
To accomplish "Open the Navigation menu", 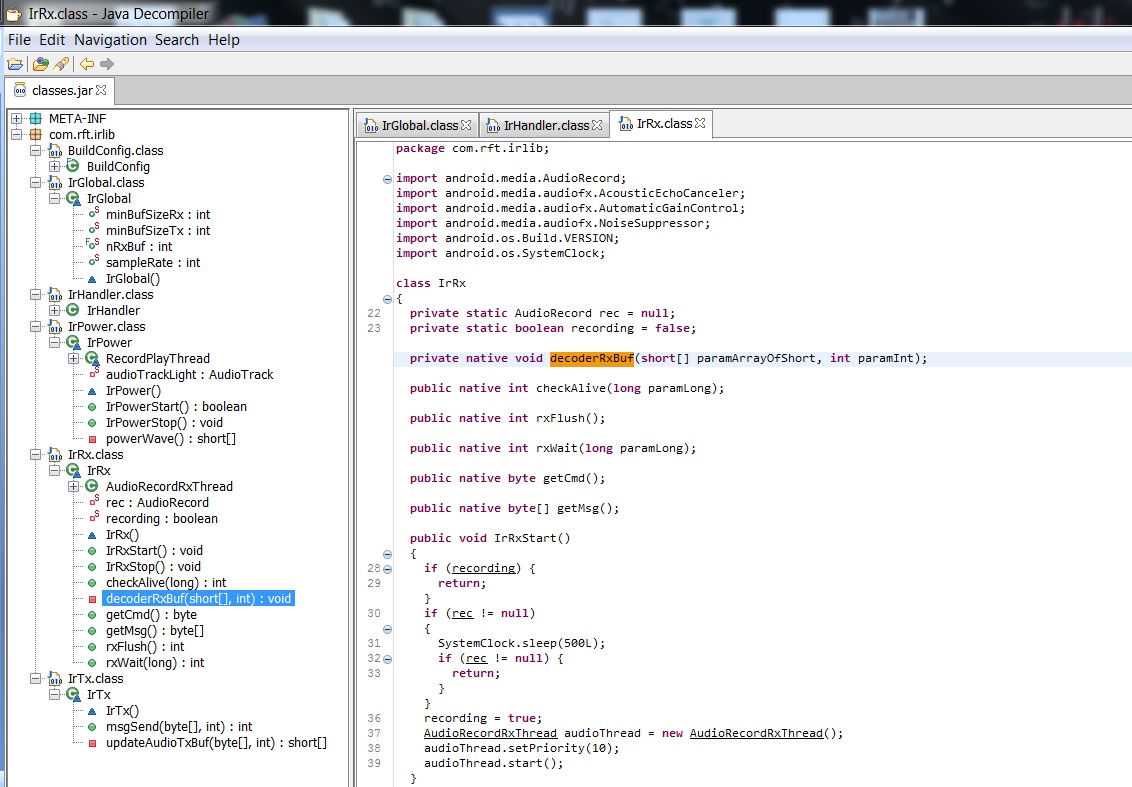I will click(x=110, y=40).
